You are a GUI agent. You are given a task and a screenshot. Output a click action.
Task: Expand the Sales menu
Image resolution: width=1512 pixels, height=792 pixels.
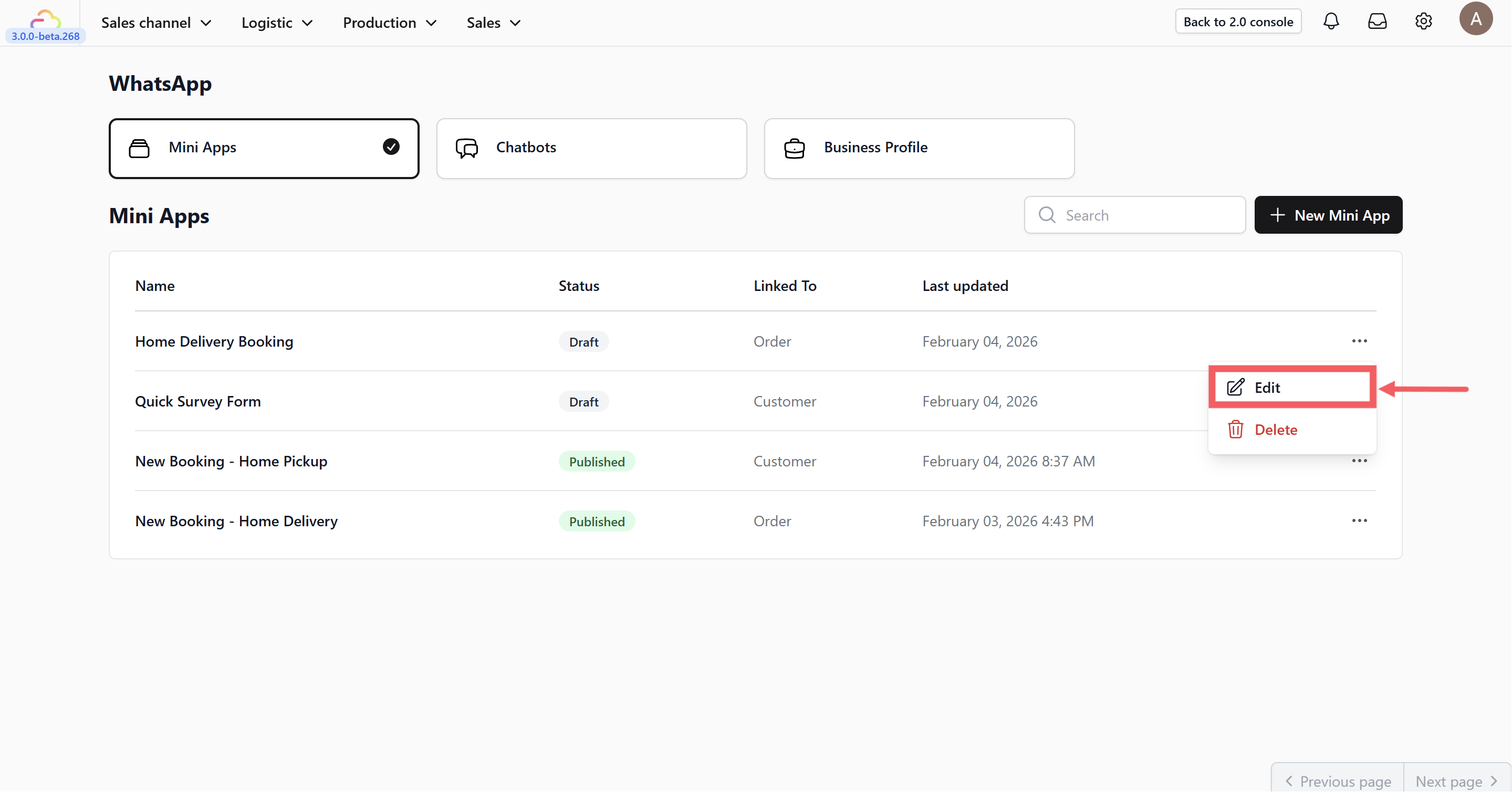(x=494, y=22)
